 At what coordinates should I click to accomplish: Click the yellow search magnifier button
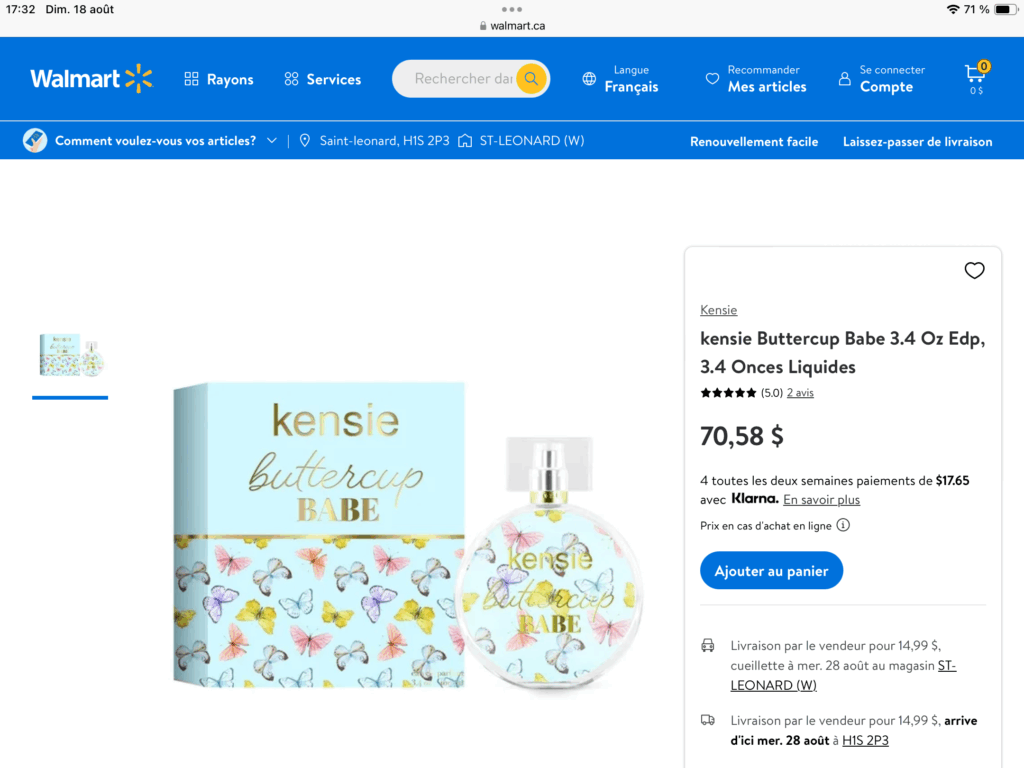[531, 79]
